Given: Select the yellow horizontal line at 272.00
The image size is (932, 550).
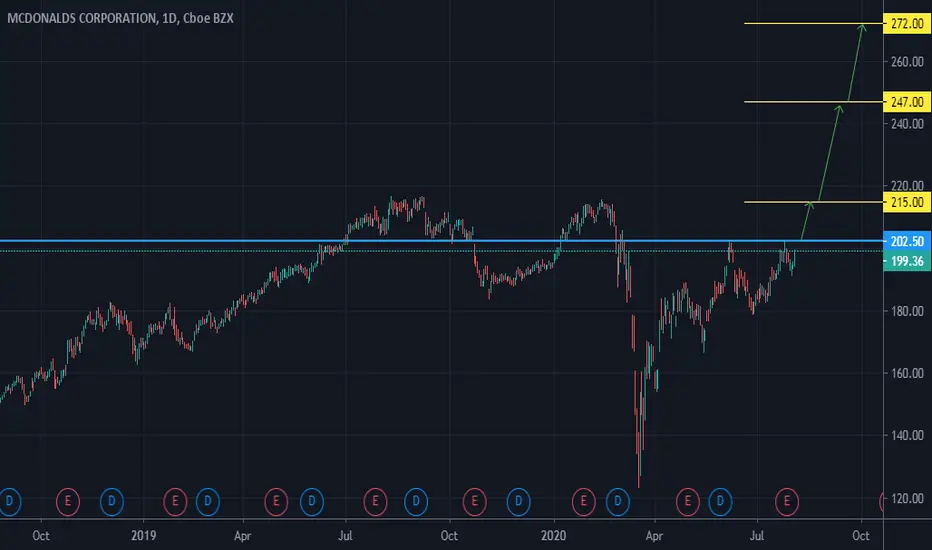Looking at the screenshot, I should coord(814,24).
